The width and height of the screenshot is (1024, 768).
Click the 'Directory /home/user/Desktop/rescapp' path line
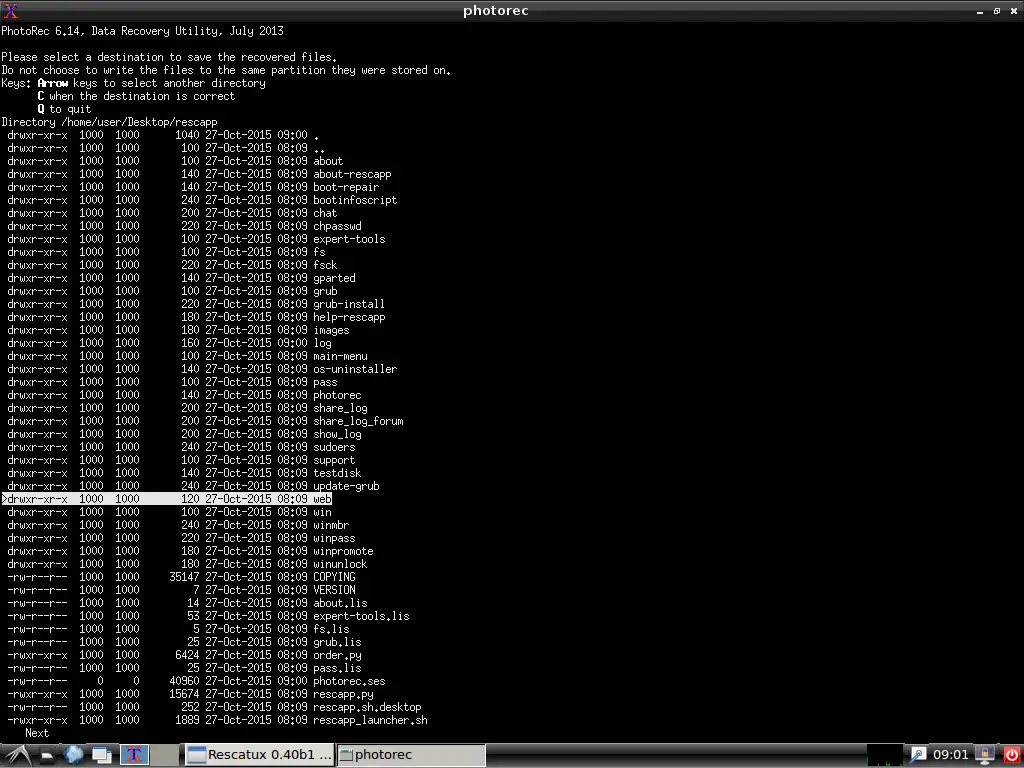coord(110,122)
